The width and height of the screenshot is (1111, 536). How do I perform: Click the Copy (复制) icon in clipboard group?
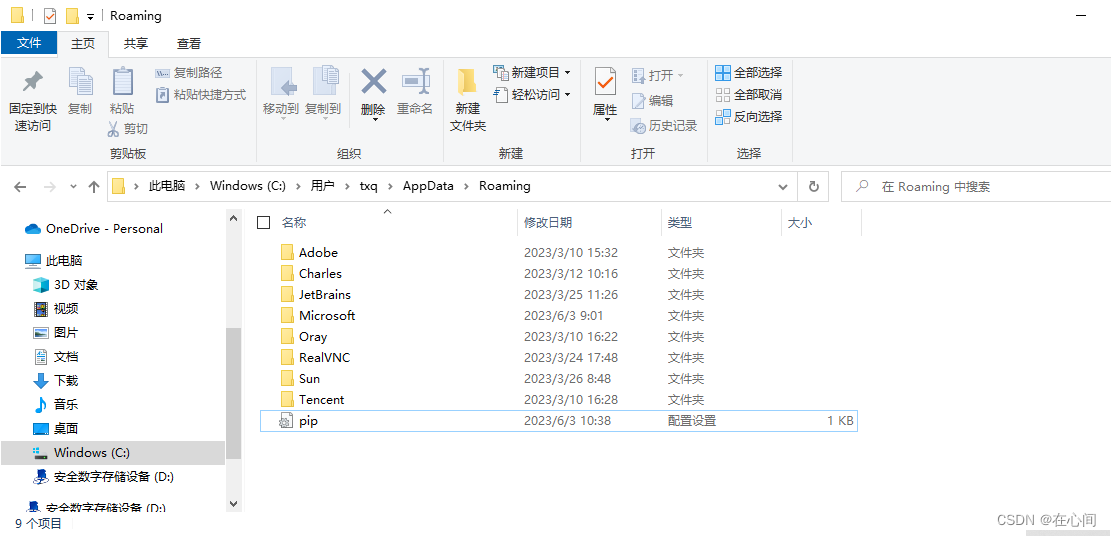pyautogui.click(x=80, y=83)
